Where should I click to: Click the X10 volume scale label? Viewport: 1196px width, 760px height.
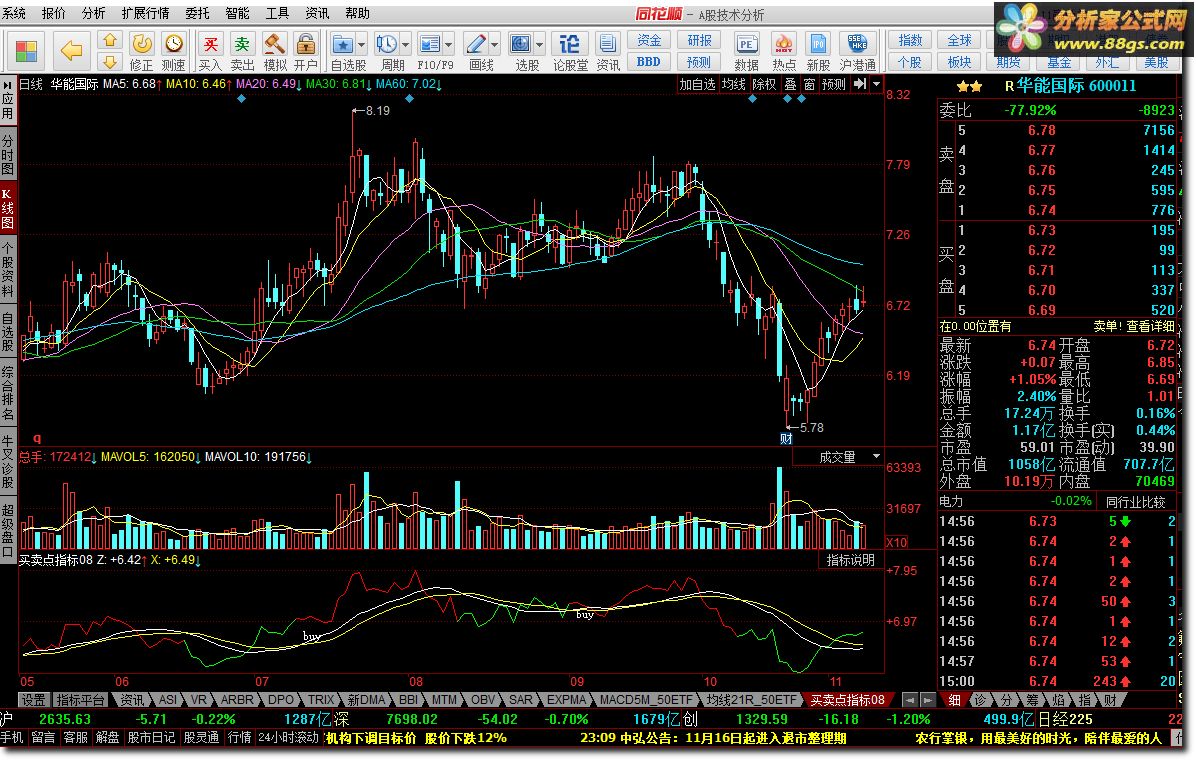[x=897, y=542]
